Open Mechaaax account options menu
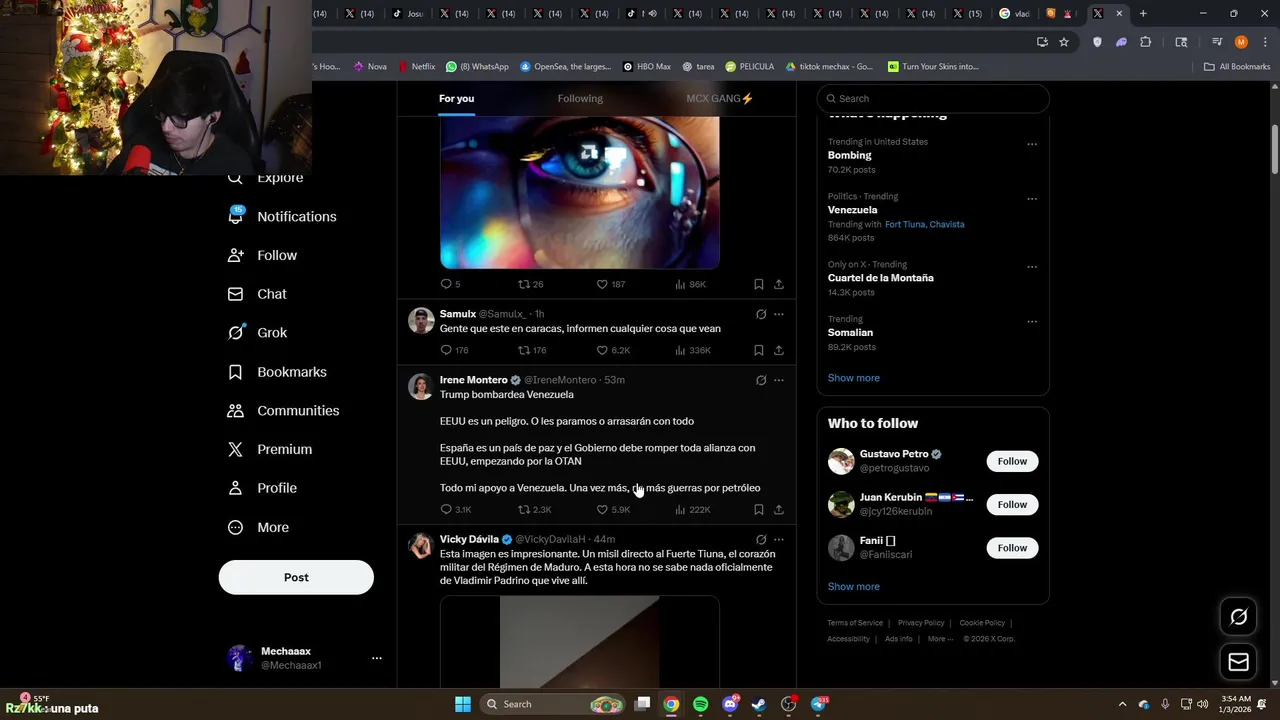The image size is (1280, 720). [x=376, y=658]
